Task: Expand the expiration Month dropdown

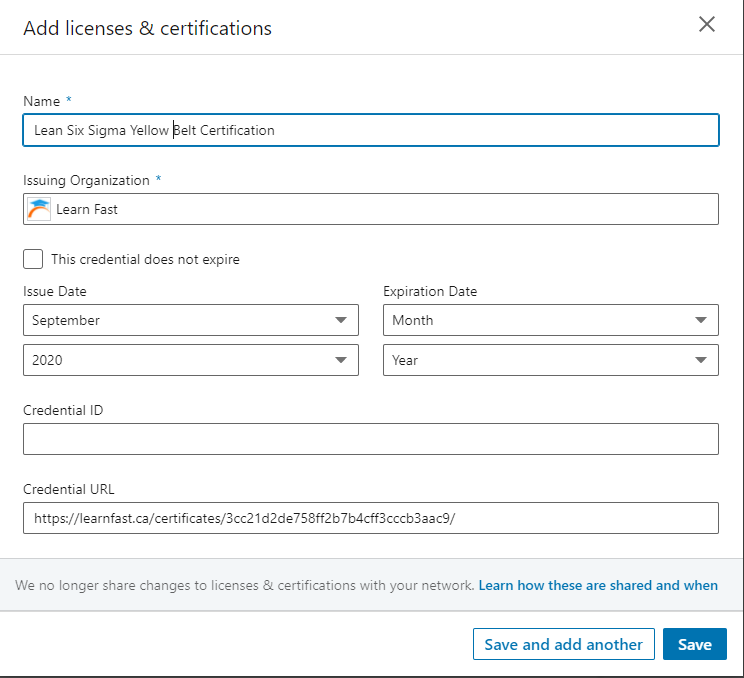Action: click(x=540, y=321)
